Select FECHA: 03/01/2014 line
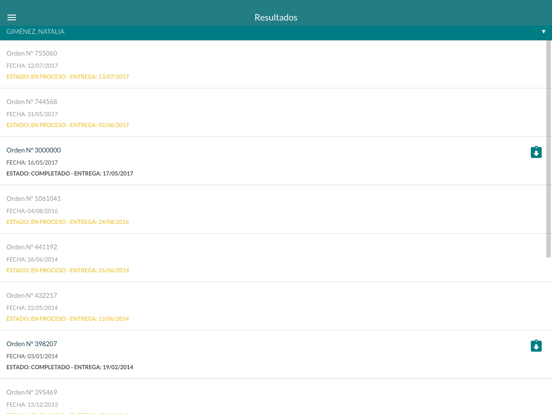 (x=32, y=356)
